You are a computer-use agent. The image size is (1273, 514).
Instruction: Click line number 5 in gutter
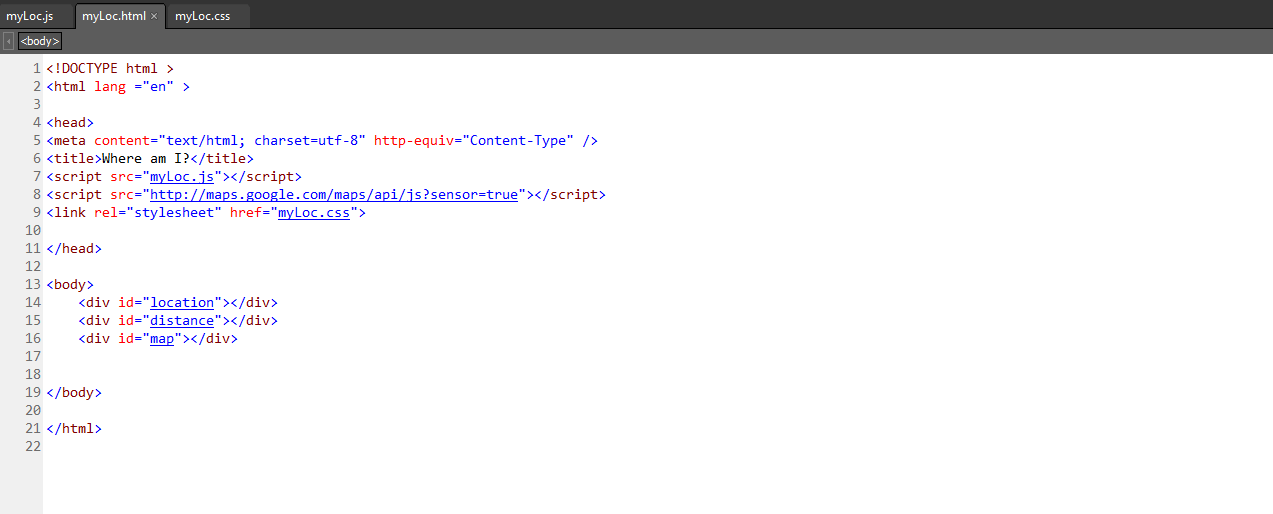[x=36, y=141]
